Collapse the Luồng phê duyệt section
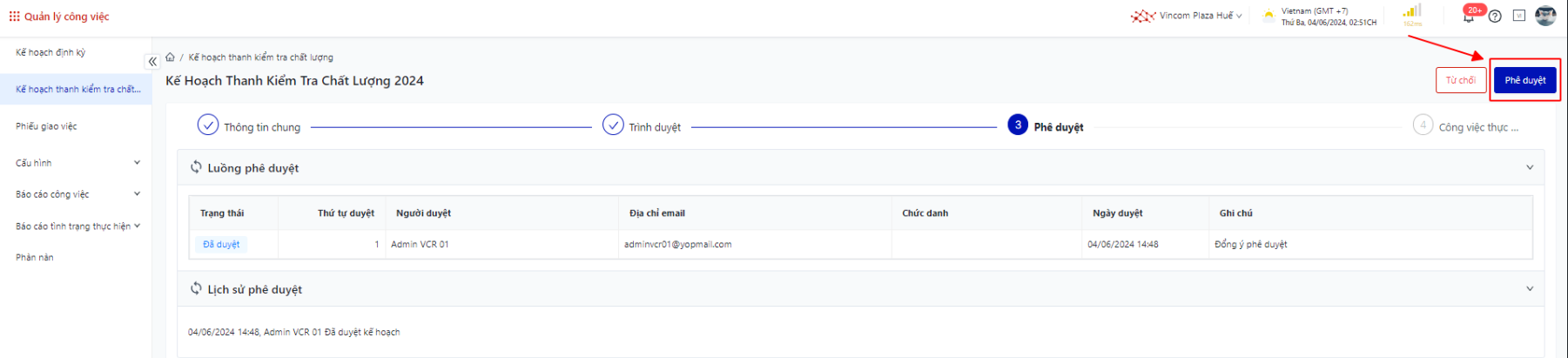Image resolution: width=1568 pixels, height=358 pixels. [x=1530, y=167]
